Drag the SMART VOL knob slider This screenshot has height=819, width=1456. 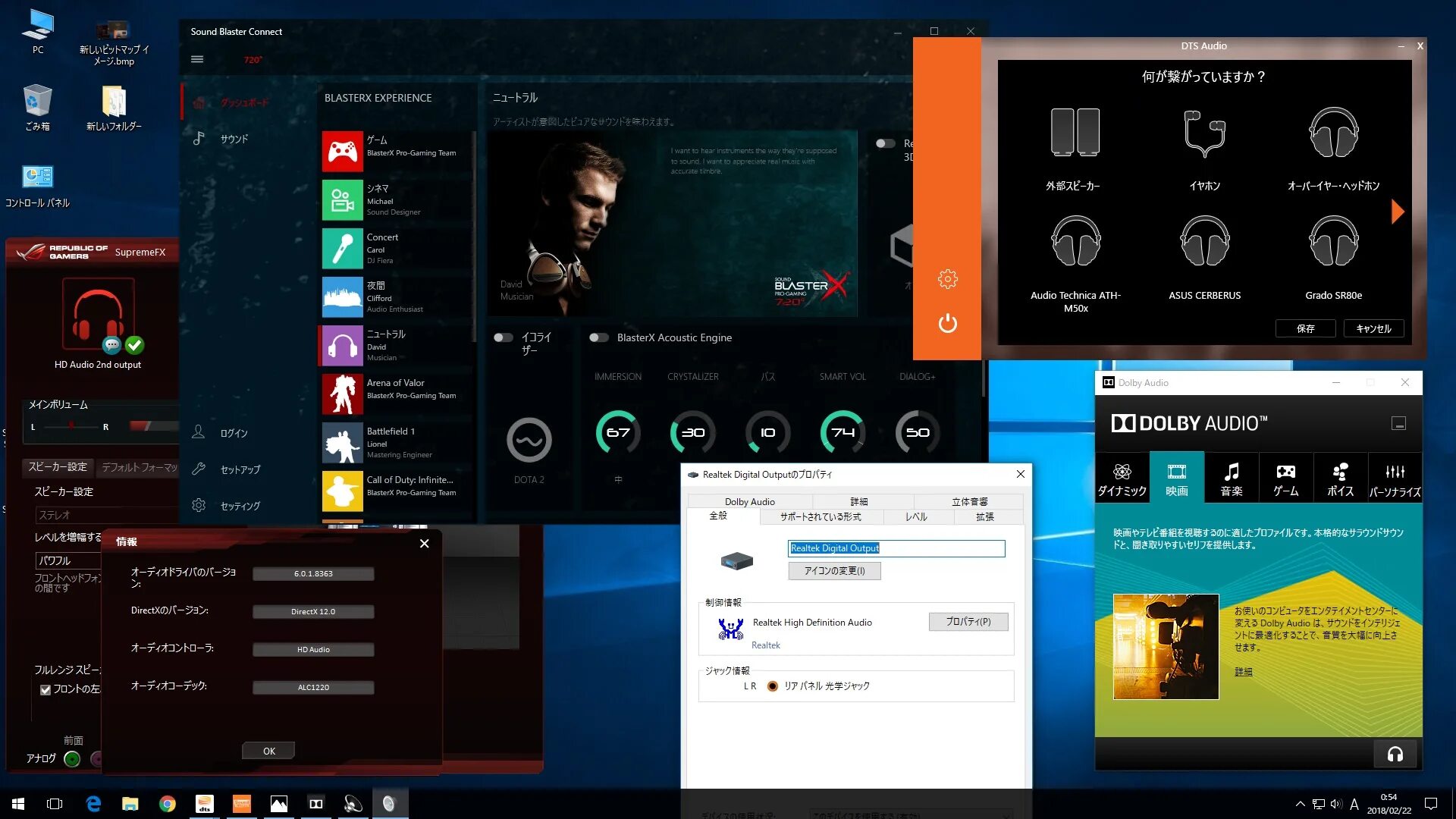(841, 431)
